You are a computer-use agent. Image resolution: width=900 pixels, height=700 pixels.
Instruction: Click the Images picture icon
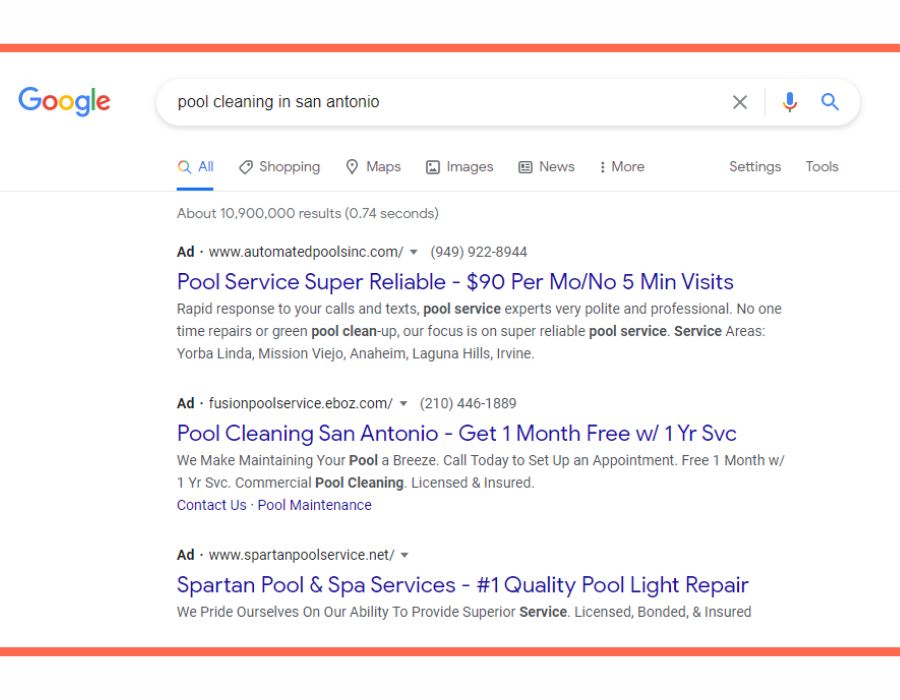(x=433, y=167)
